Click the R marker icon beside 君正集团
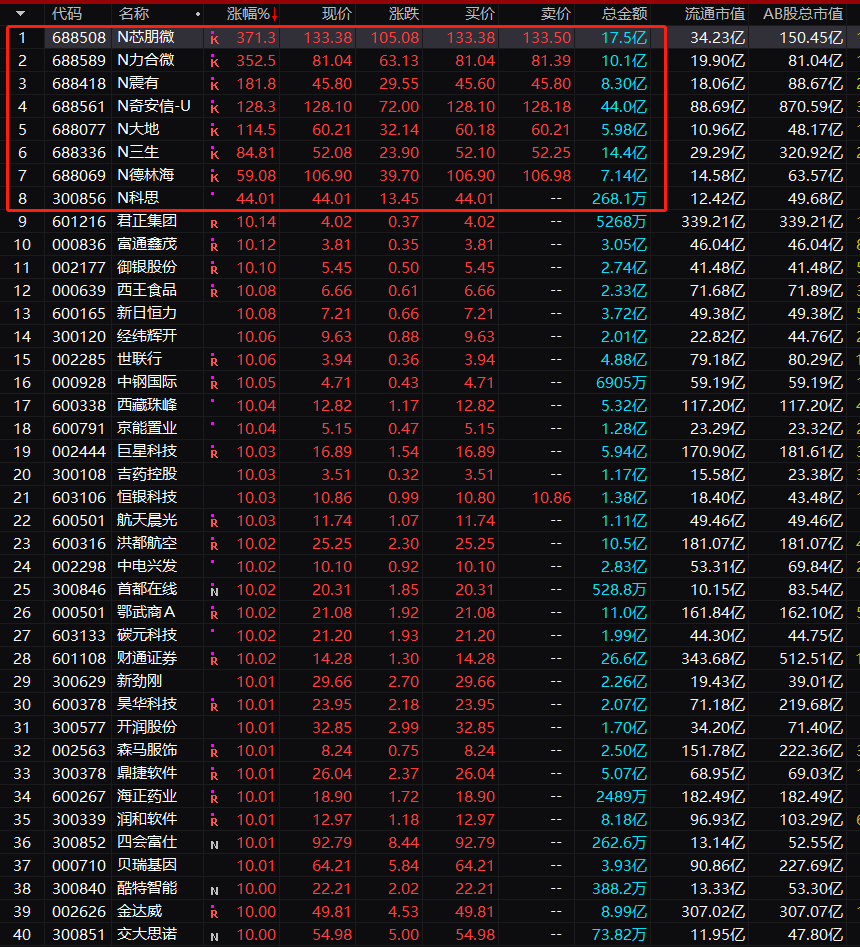 coord(214,223)
